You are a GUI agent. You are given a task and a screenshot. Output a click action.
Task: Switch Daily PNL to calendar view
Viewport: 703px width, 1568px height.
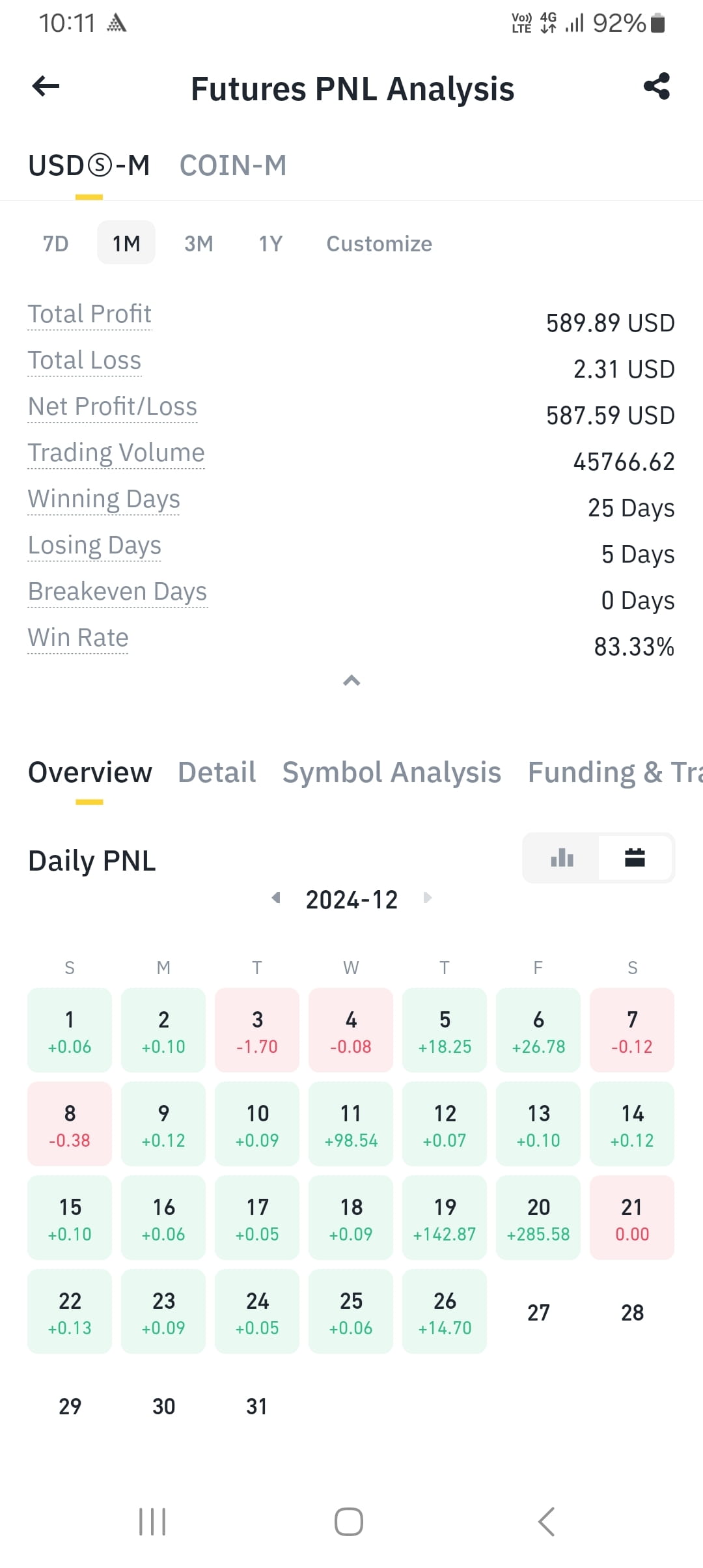pyautogui.click(x=635, y=858)
